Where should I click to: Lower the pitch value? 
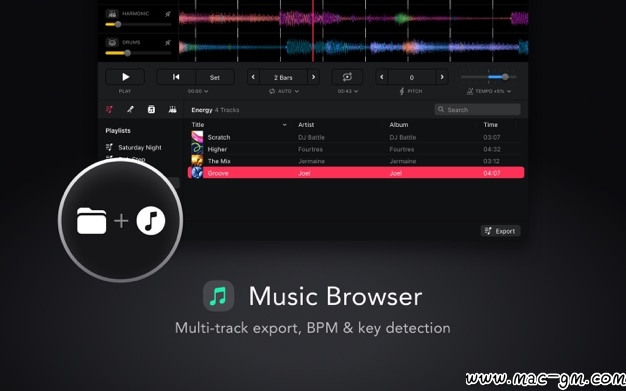point(382,77)
